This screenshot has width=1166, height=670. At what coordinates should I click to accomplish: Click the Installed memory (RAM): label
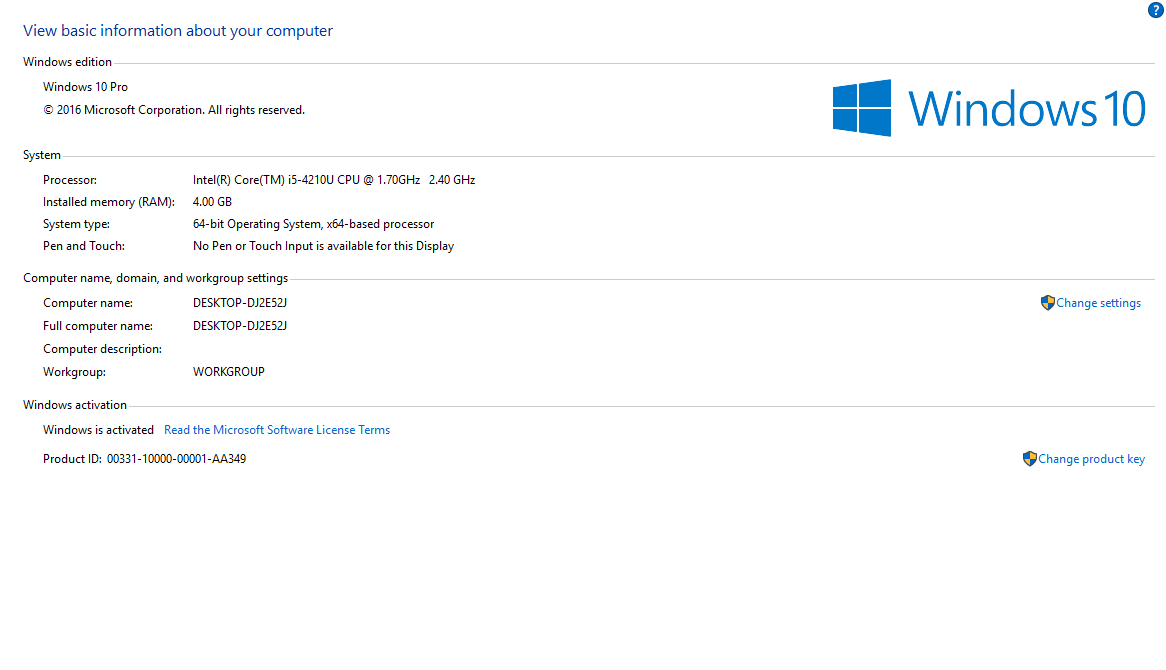109,202
